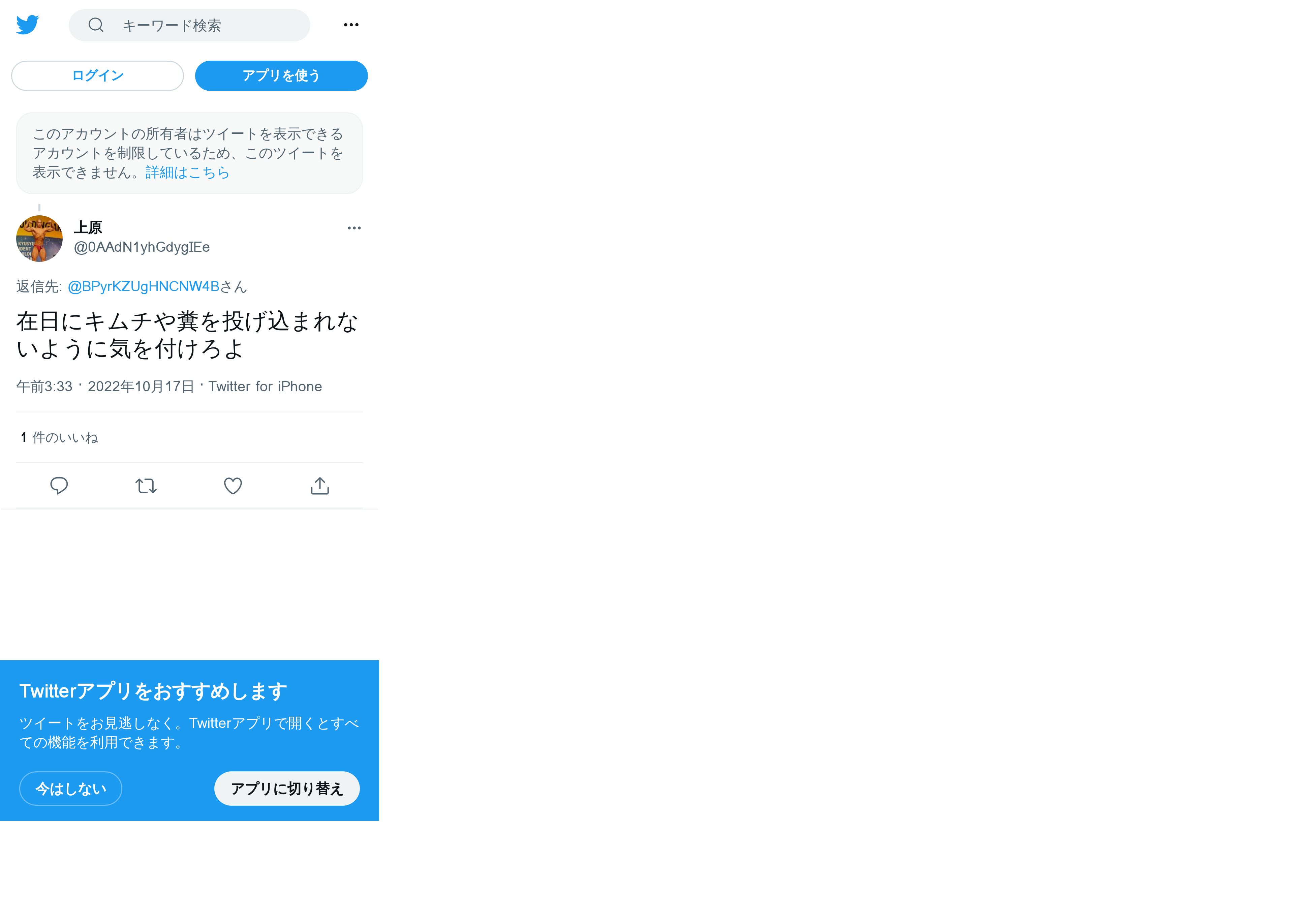Viewport: 1298px width, 924px height.
Task: Like the tweet with the heart icon
Action: click(233, 486)
